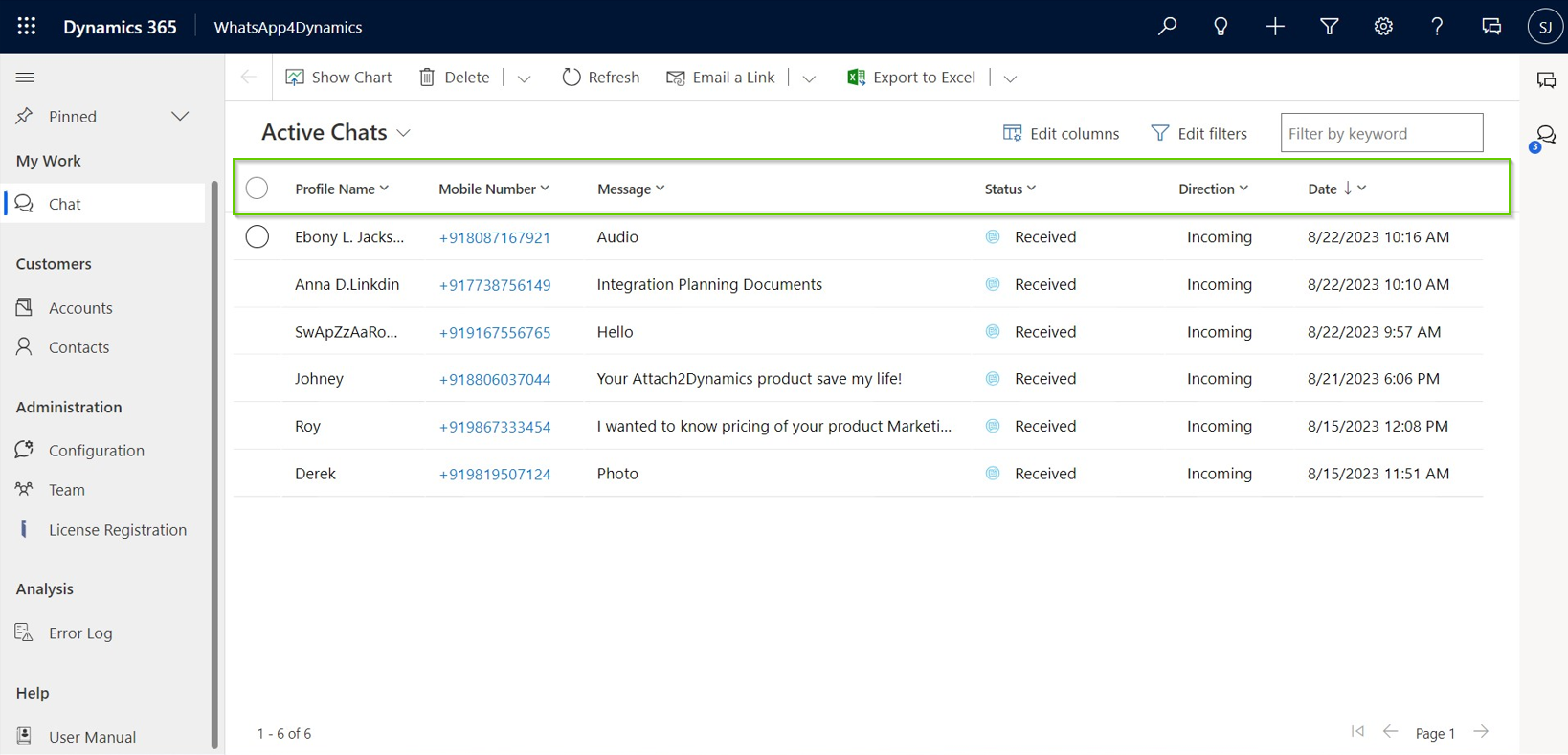
Task: Expand Export to Excel dropdown arrow
Action: (x=1010, y=78)
